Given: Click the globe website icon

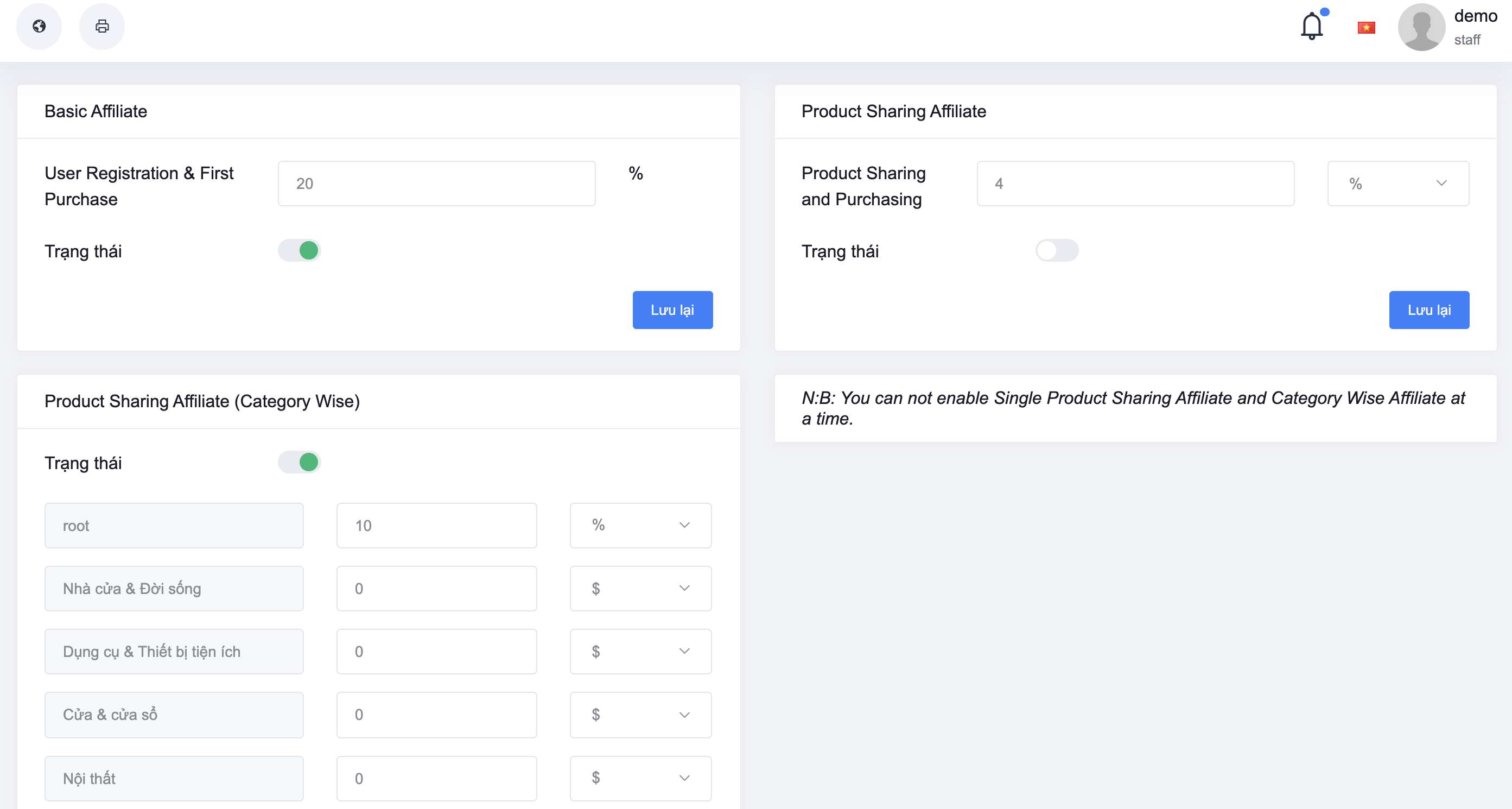Looking at the screenshot, I should pyautogui.click(x=39, y=26).
